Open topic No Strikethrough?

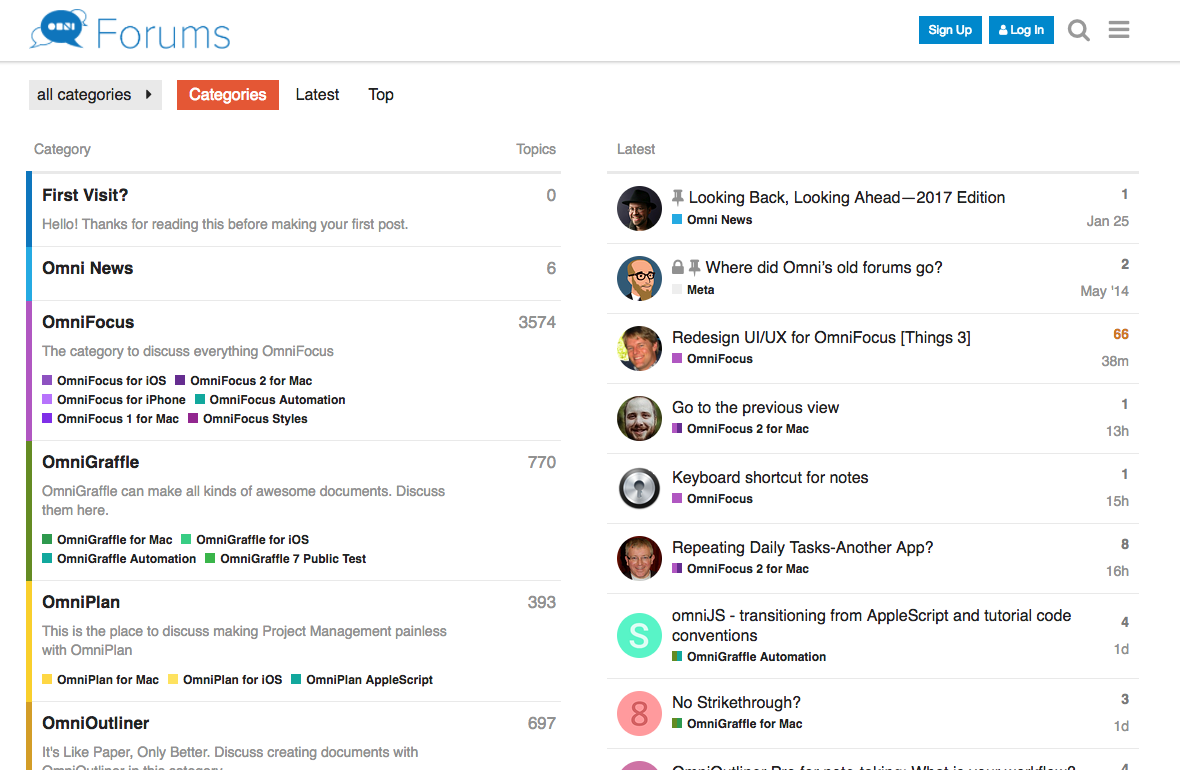736,702
